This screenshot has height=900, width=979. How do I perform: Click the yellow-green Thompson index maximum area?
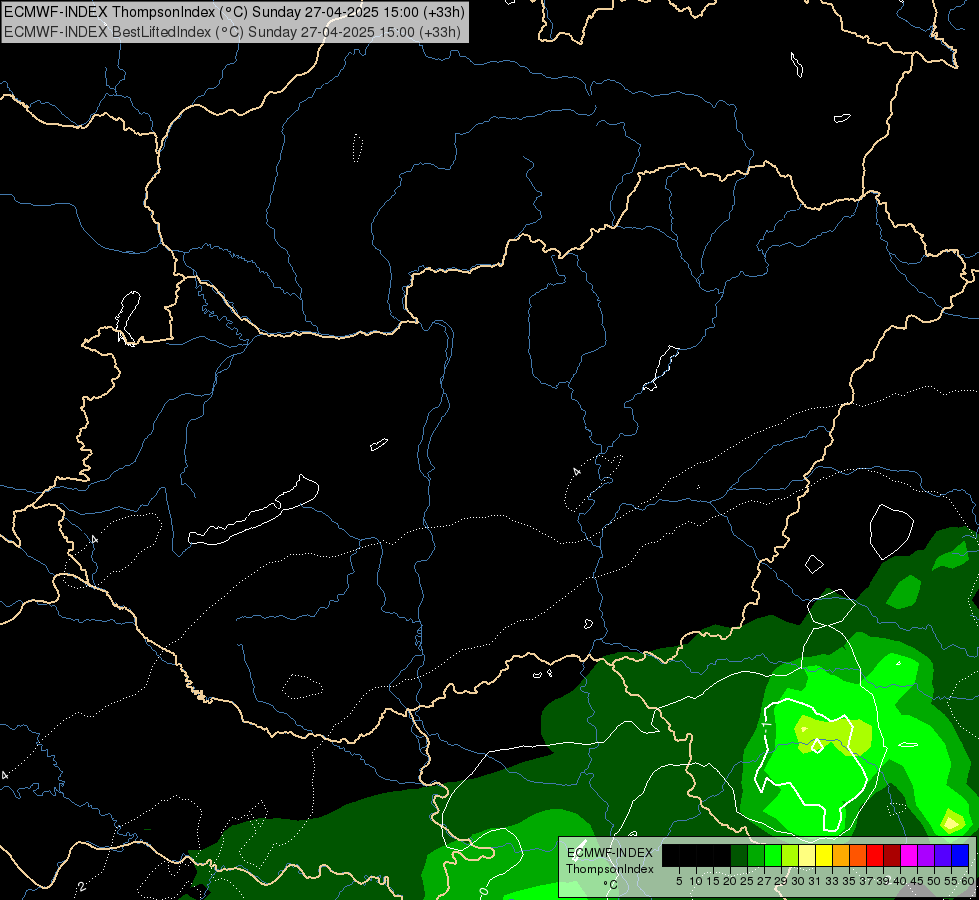pos(833,735)
